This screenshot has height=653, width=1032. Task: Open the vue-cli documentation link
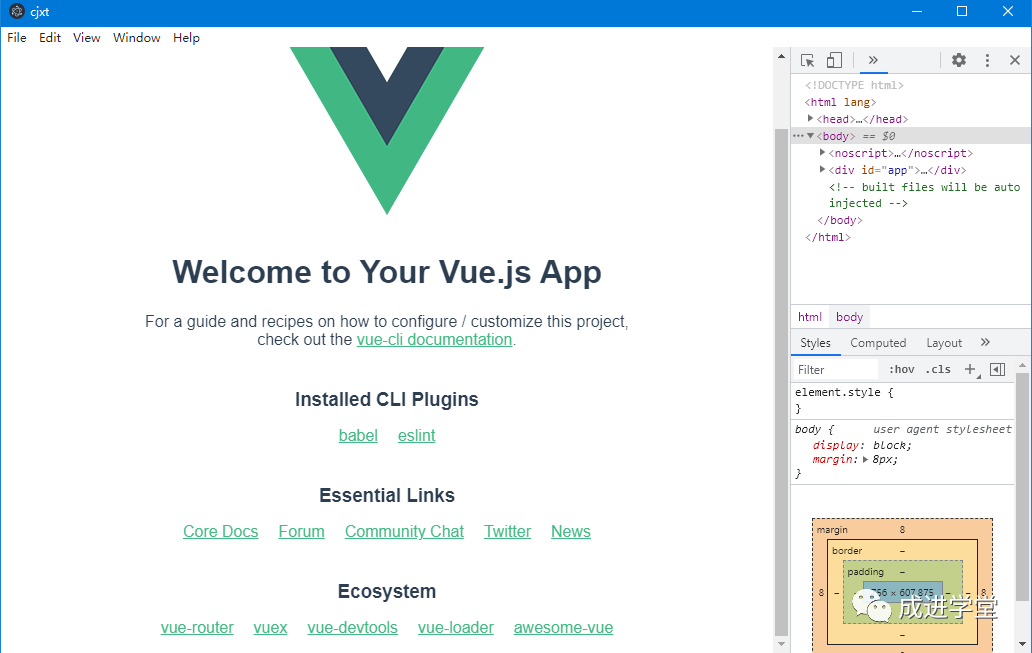[434, 340]
